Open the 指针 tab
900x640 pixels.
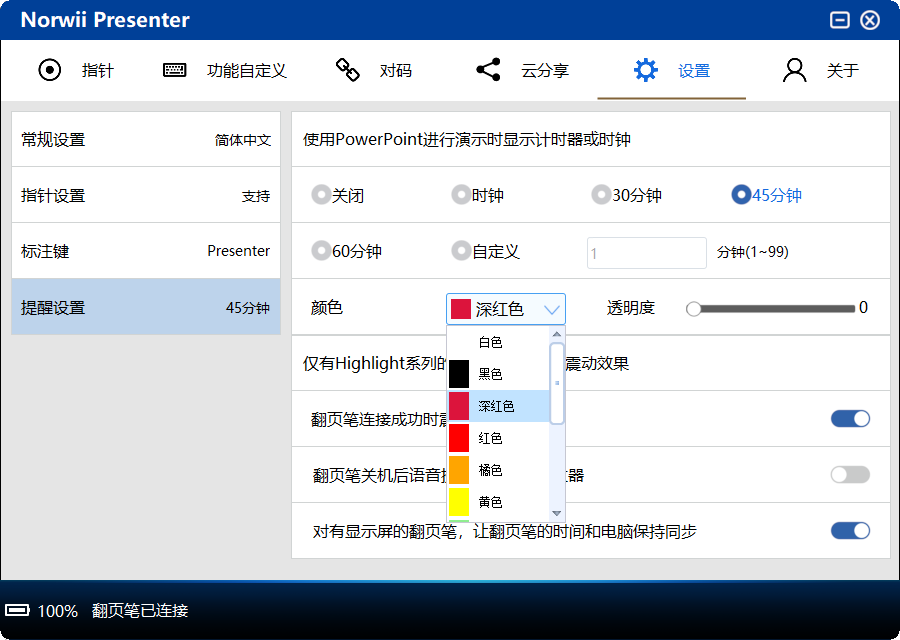point(98,71)
